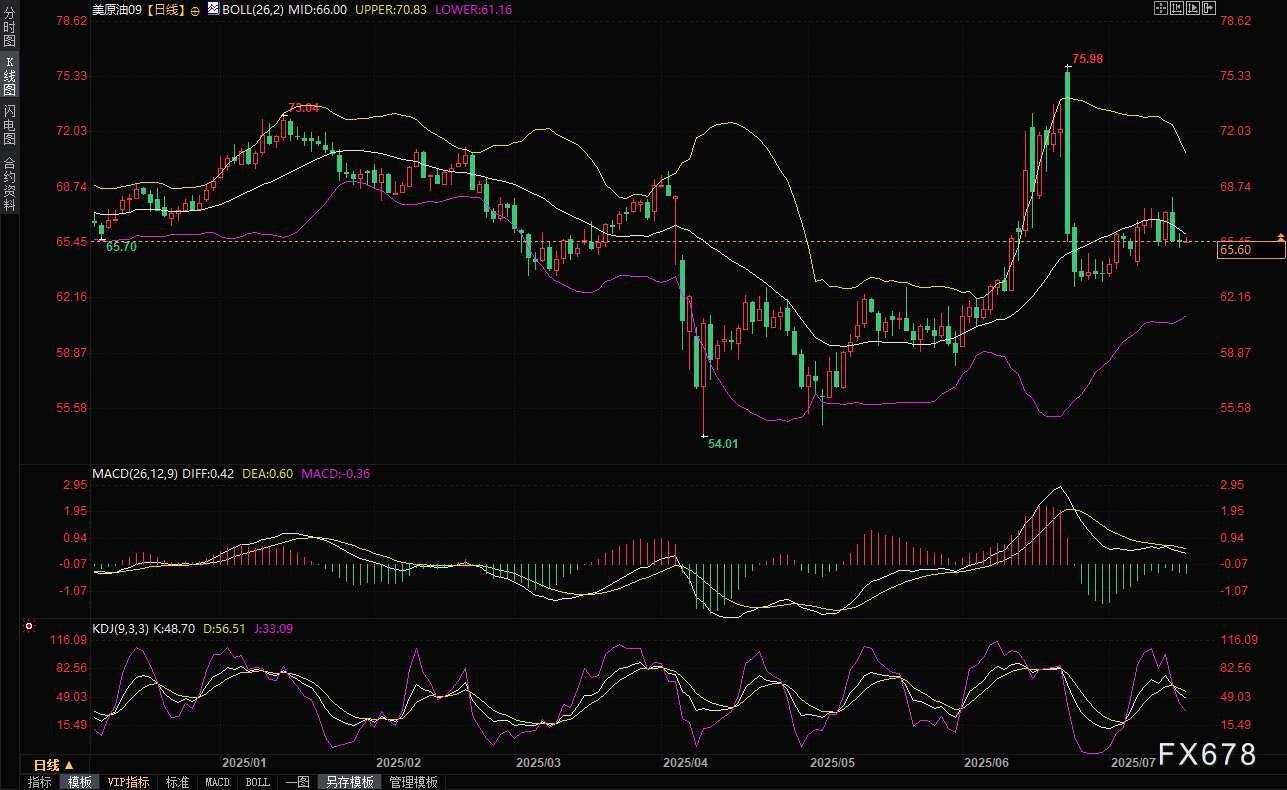Select the 指标 bottom tab

point(40,782)
